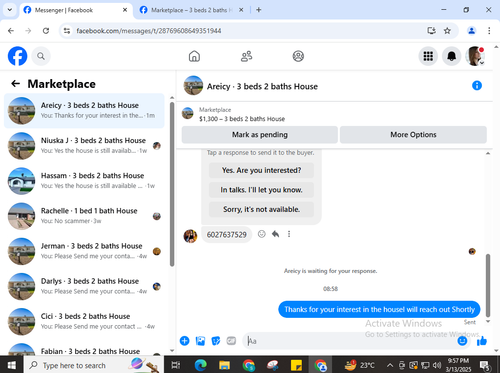
Task: Open Darlys conversation
Action: [x=84, y=286]
